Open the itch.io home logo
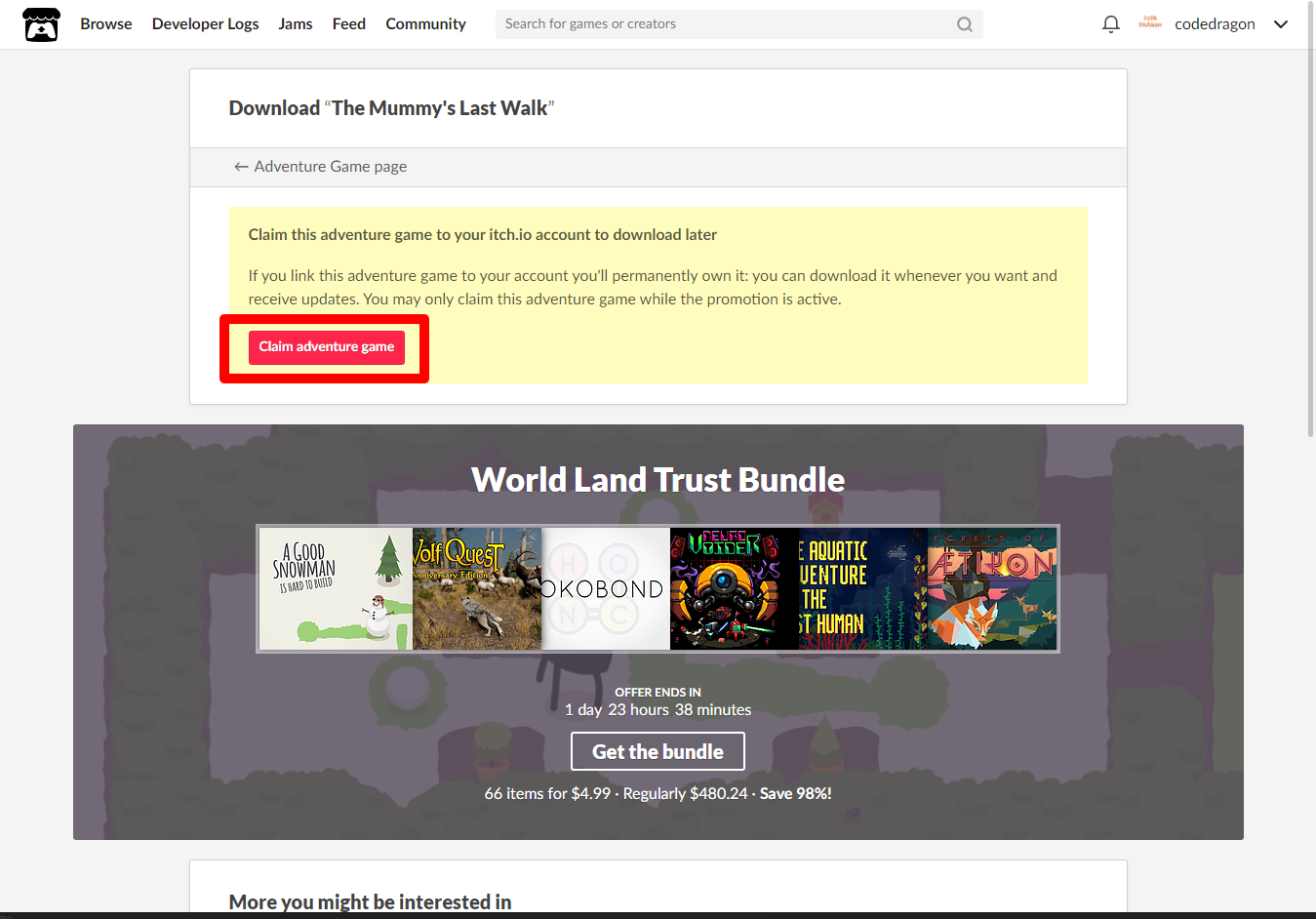The width and height of the screenshot is (1316, 919). (x=41, y=24)
